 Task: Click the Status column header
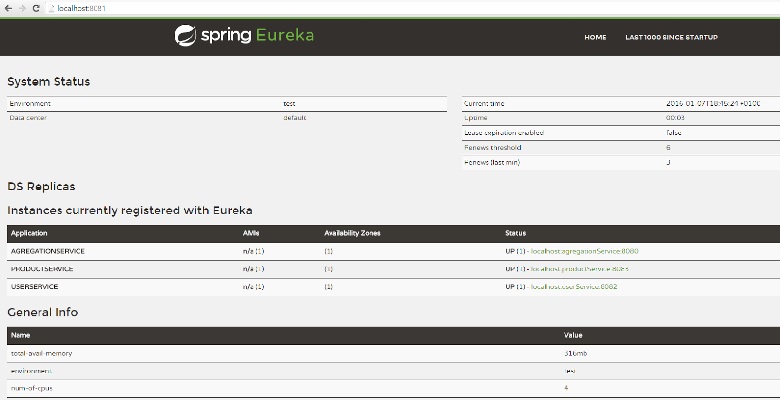pos(516,233)
